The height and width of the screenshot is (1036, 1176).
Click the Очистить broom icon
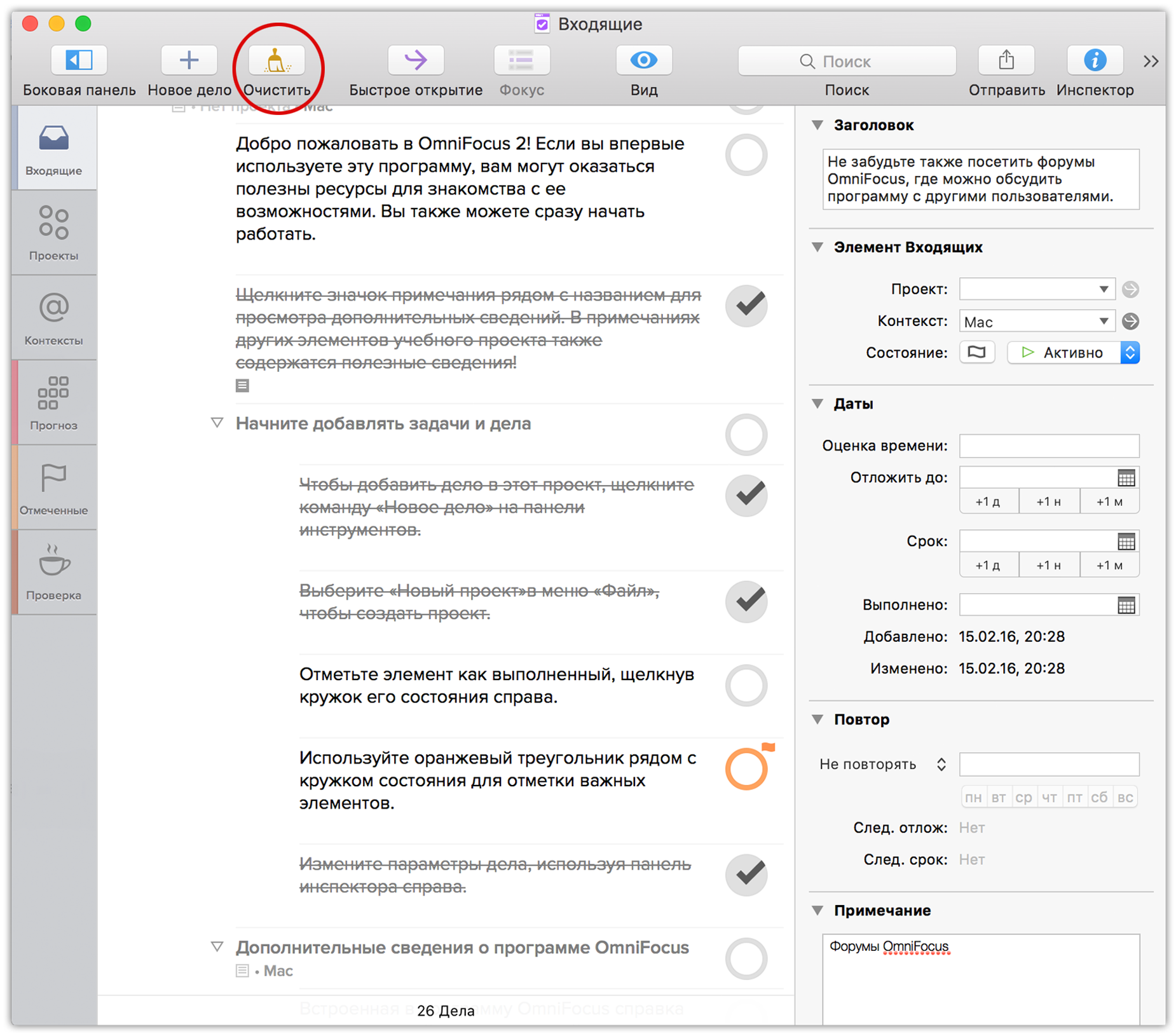(x=276, y=60)
